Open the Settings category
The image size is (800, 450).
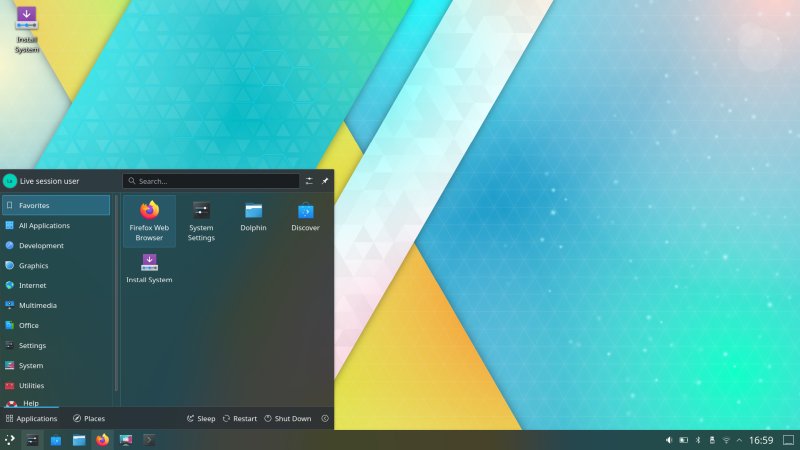(x=56, y=345)
